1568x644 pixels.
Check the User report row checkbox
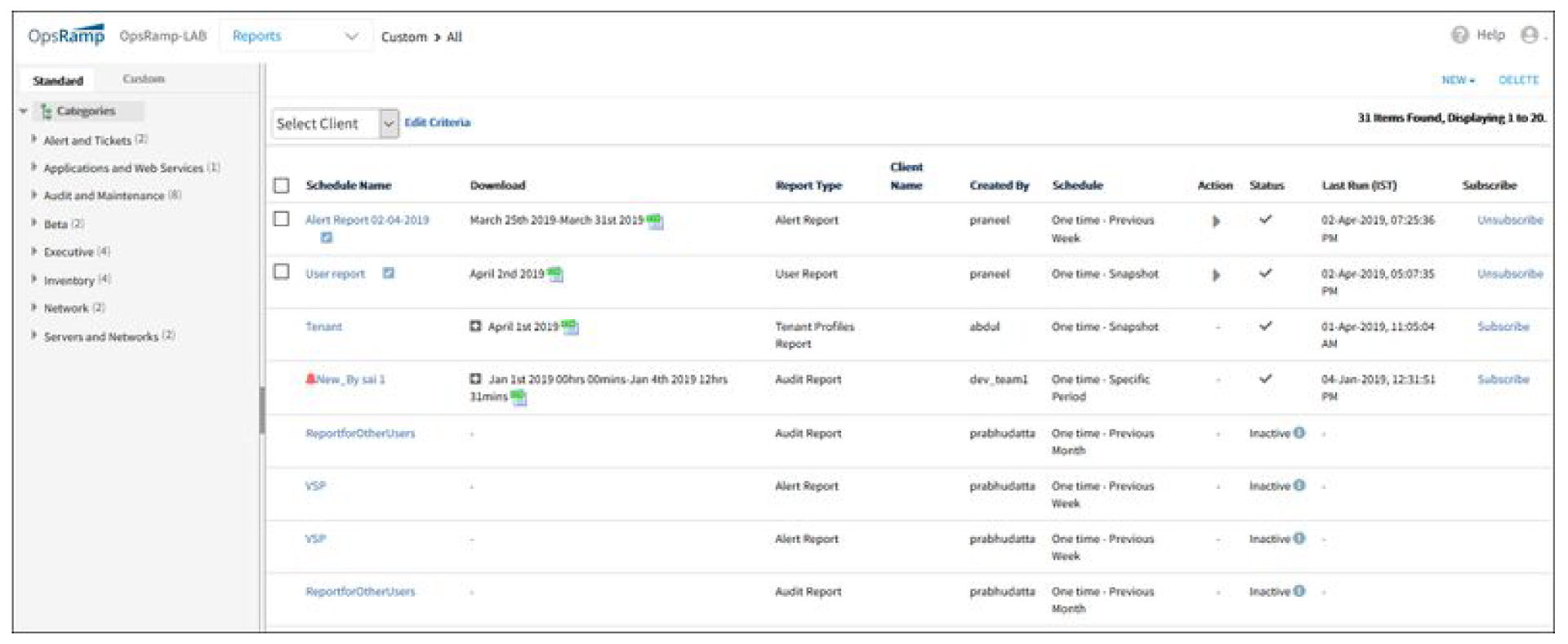tap(282, 272)
